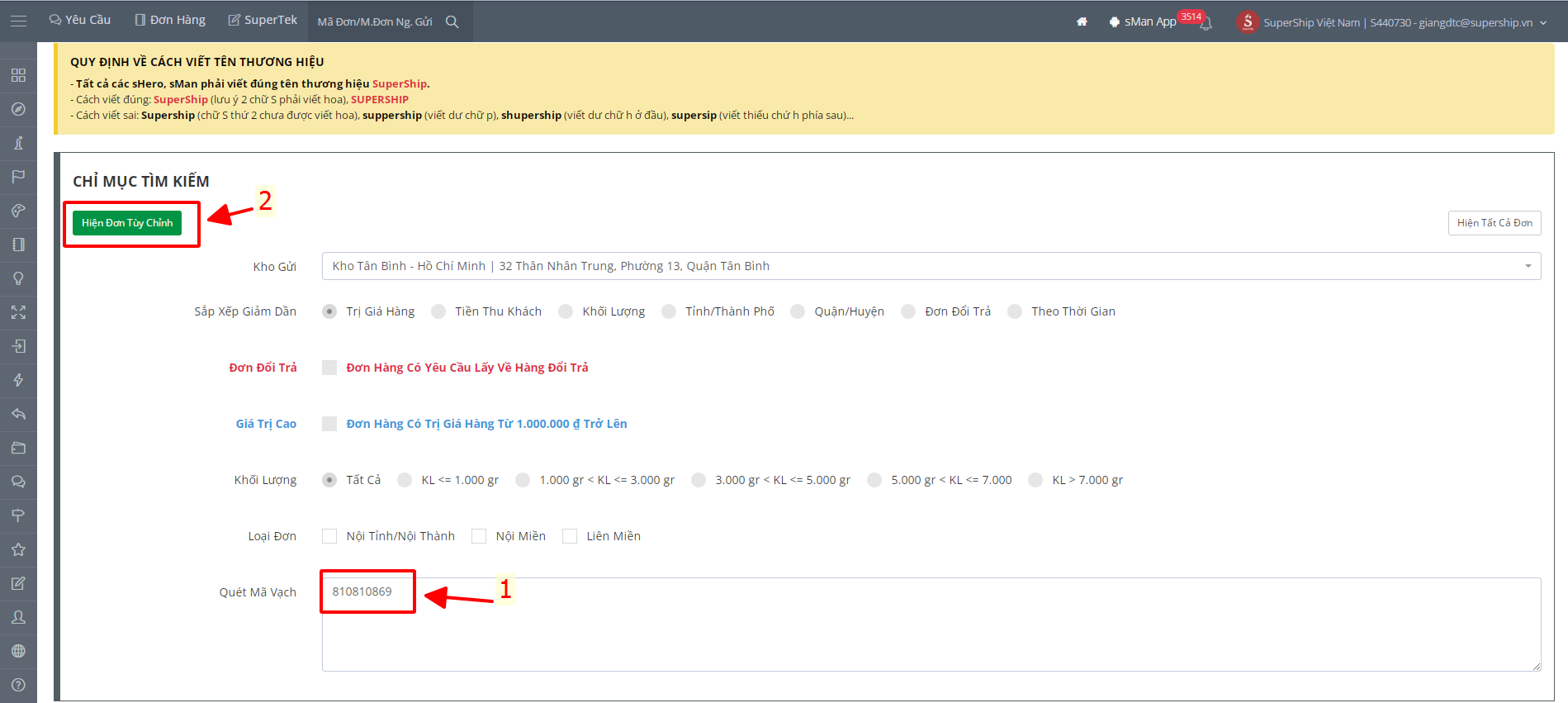1568x703 pixels.
Task: Click the chess piece sidebar icon
Action: pos(18,143)
